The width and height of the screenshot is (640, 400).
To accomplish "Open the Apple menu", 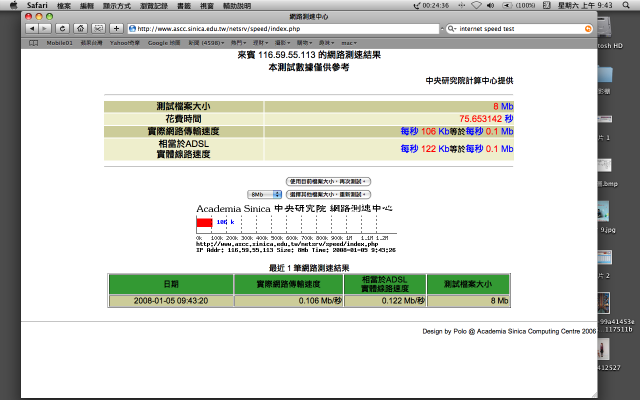I will click(x=13, y=5).
